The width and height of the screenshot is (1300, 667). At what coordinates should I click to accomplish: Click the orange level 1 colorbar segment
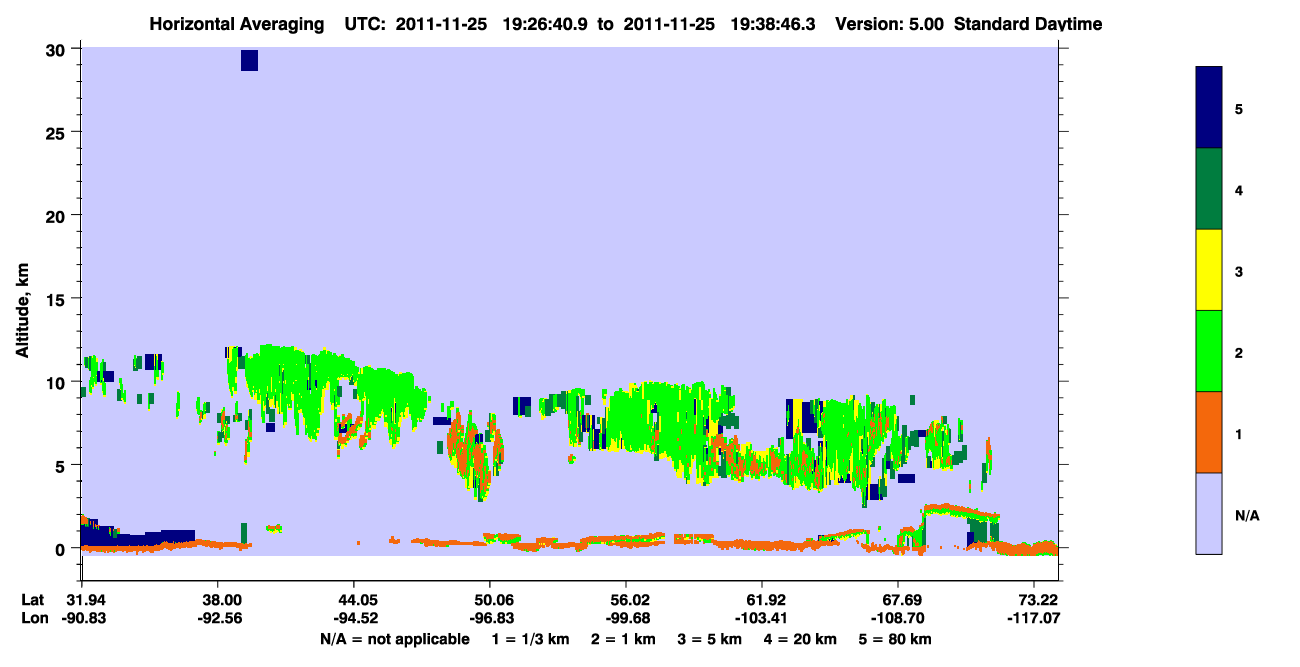click(x=1209, y=432)
